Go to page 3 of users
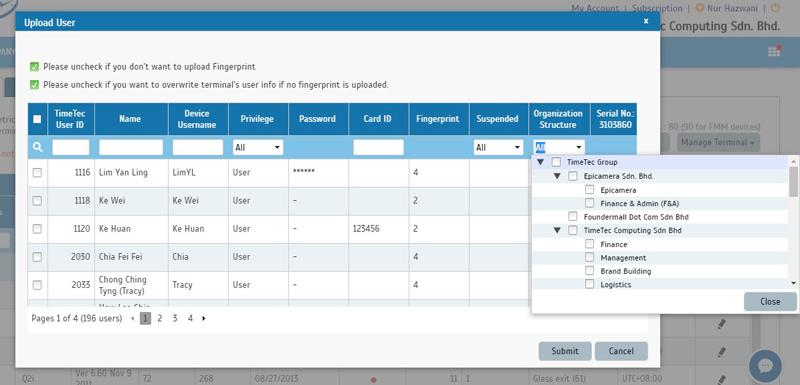Screen dimensions: 800x385 175,318
